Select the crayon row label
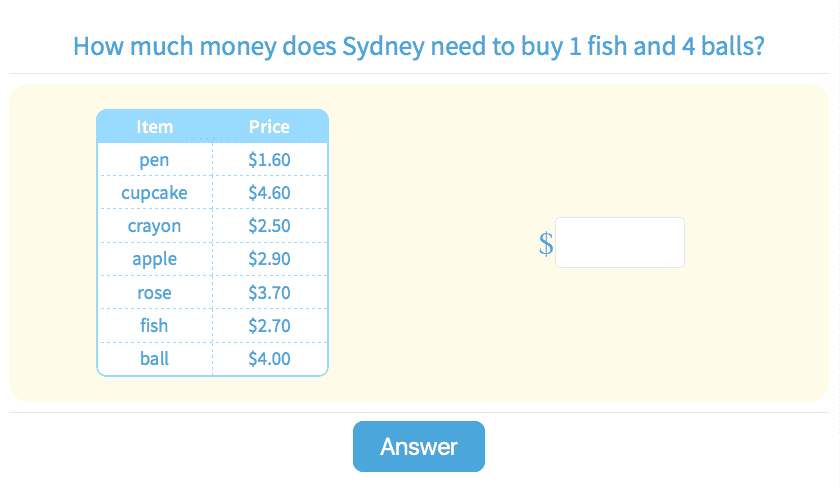 155,226
